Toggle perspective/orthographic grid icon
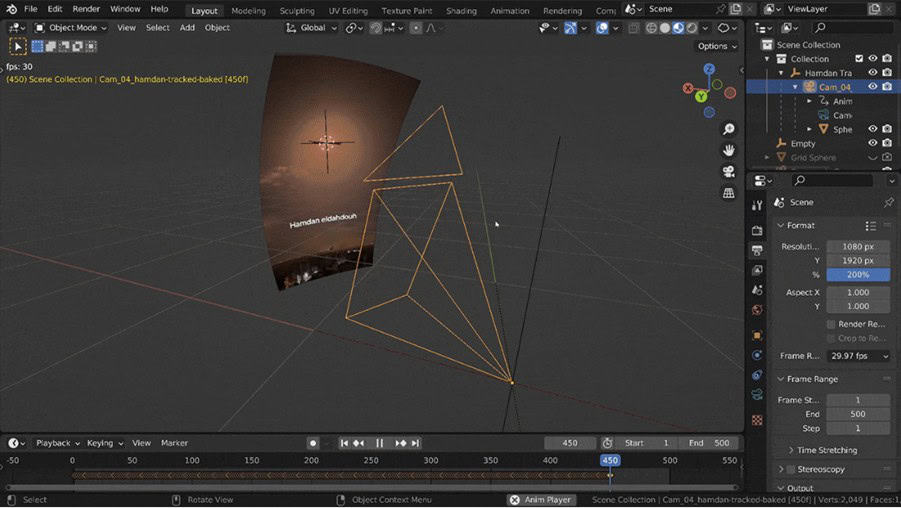This screenshot has height=508, width=901. pos(729,193)
